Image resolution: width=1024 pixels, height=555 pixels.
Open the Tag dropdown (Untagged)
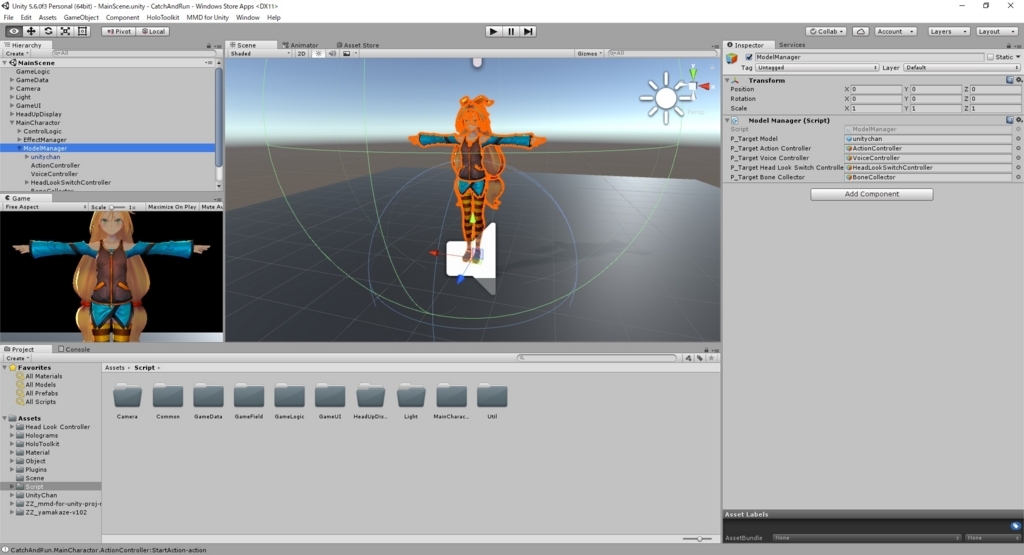817,67
